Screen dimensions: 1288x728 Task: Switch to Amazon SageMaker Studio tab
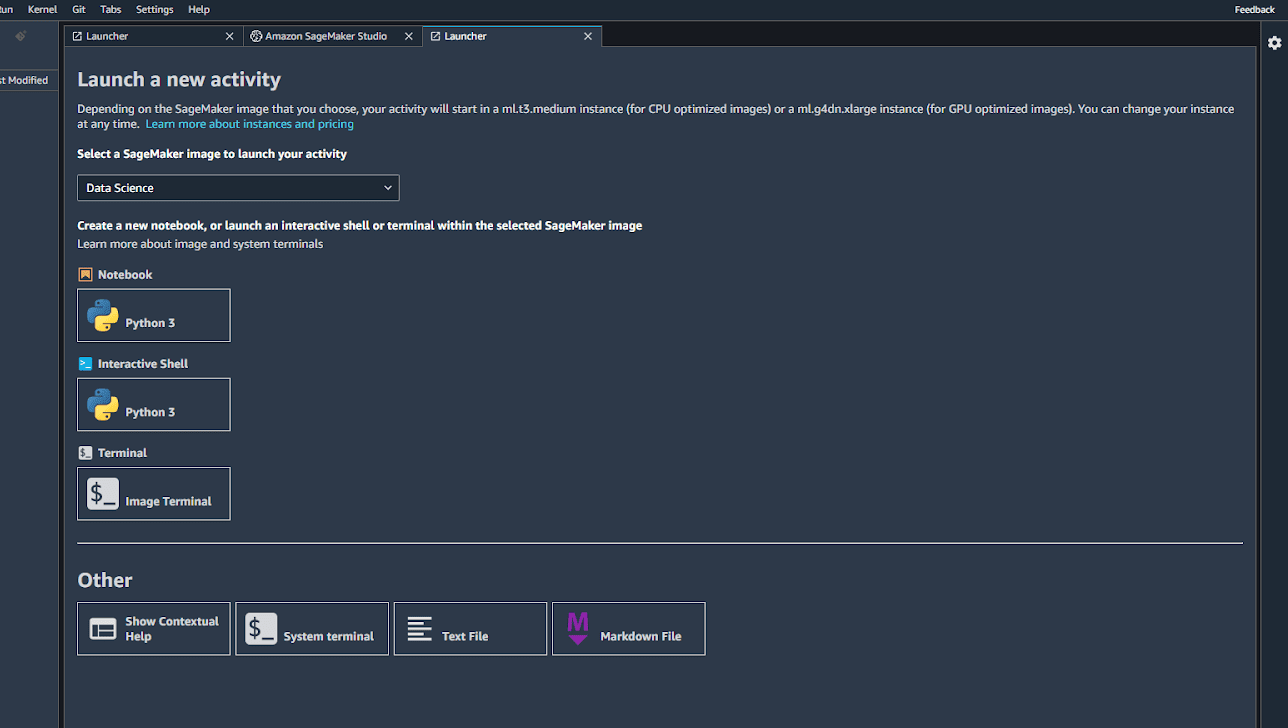[325, 36]
